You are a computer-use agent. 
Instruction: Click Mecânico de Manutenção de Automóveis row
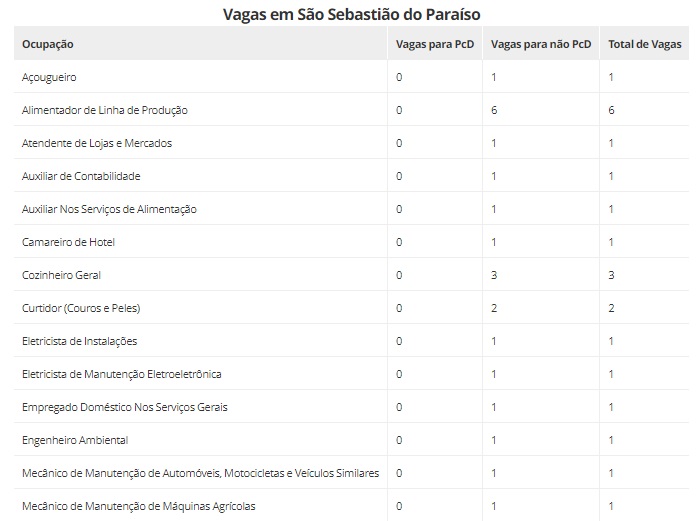coord(200,473)
